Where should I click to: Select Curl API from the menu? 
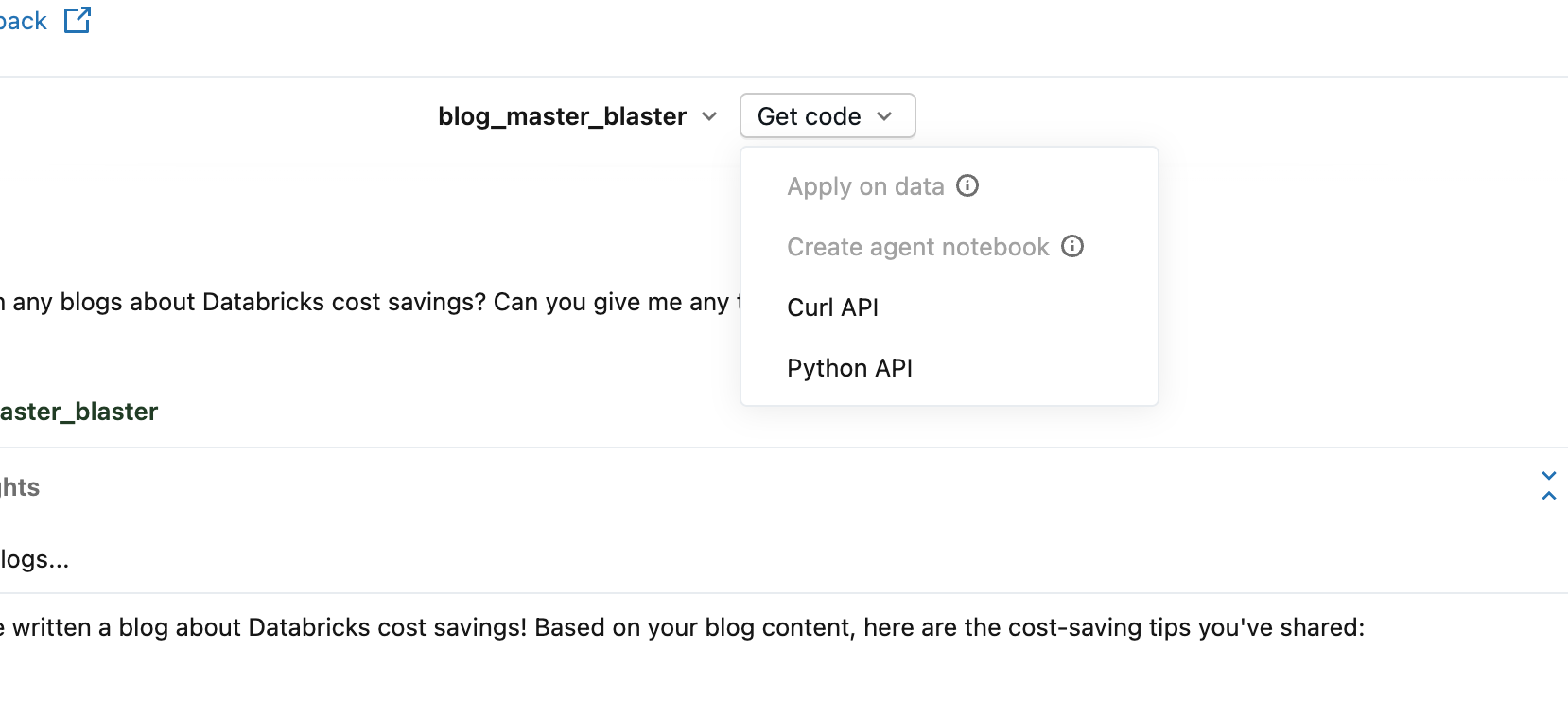point(832,307)
